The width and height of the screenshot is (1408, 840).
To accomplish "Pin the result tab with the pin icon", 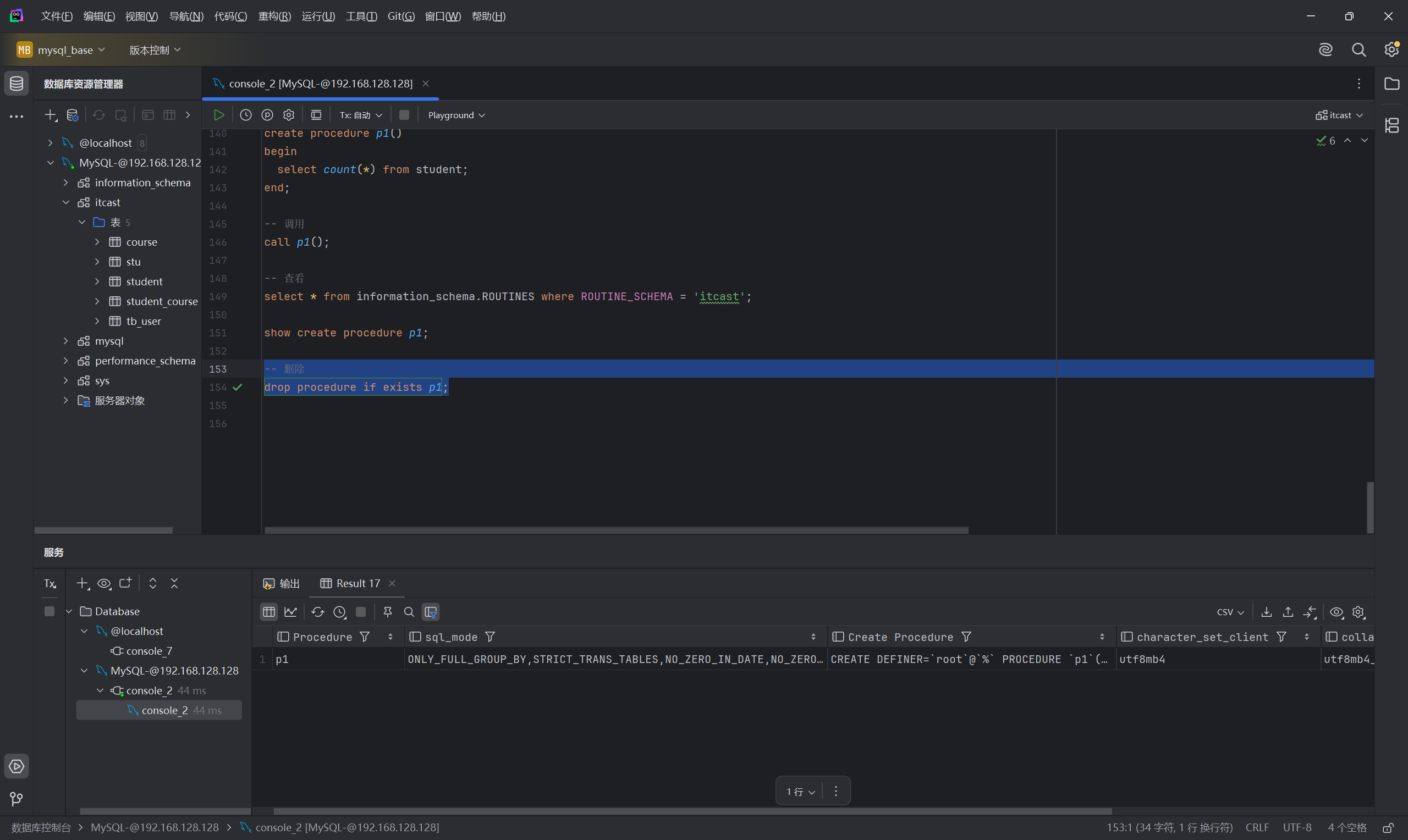I will 387,612.
